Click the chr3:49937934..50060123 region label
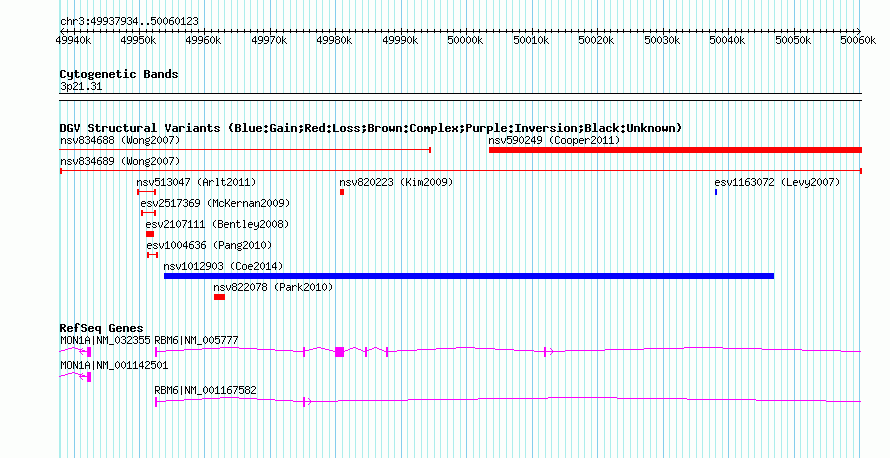This screenshot has width=890, height=458. 129,21
